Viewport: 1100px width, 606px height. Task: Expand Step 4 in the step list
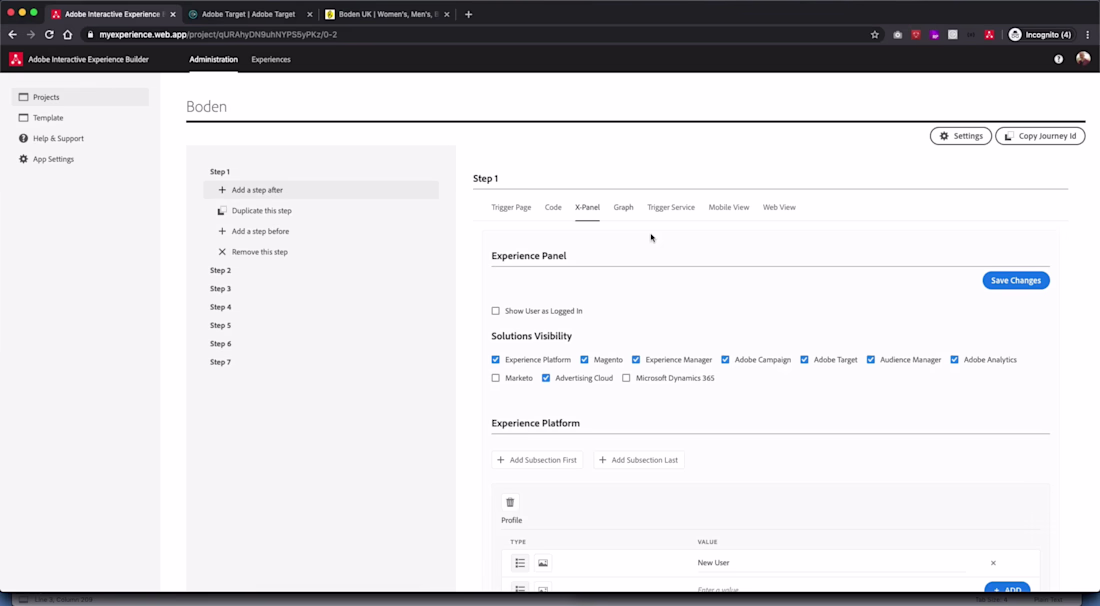(x=220, y=307)
